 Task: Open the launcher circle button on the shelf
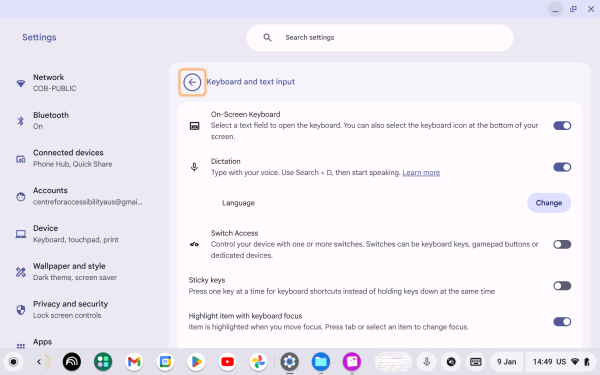13,362
